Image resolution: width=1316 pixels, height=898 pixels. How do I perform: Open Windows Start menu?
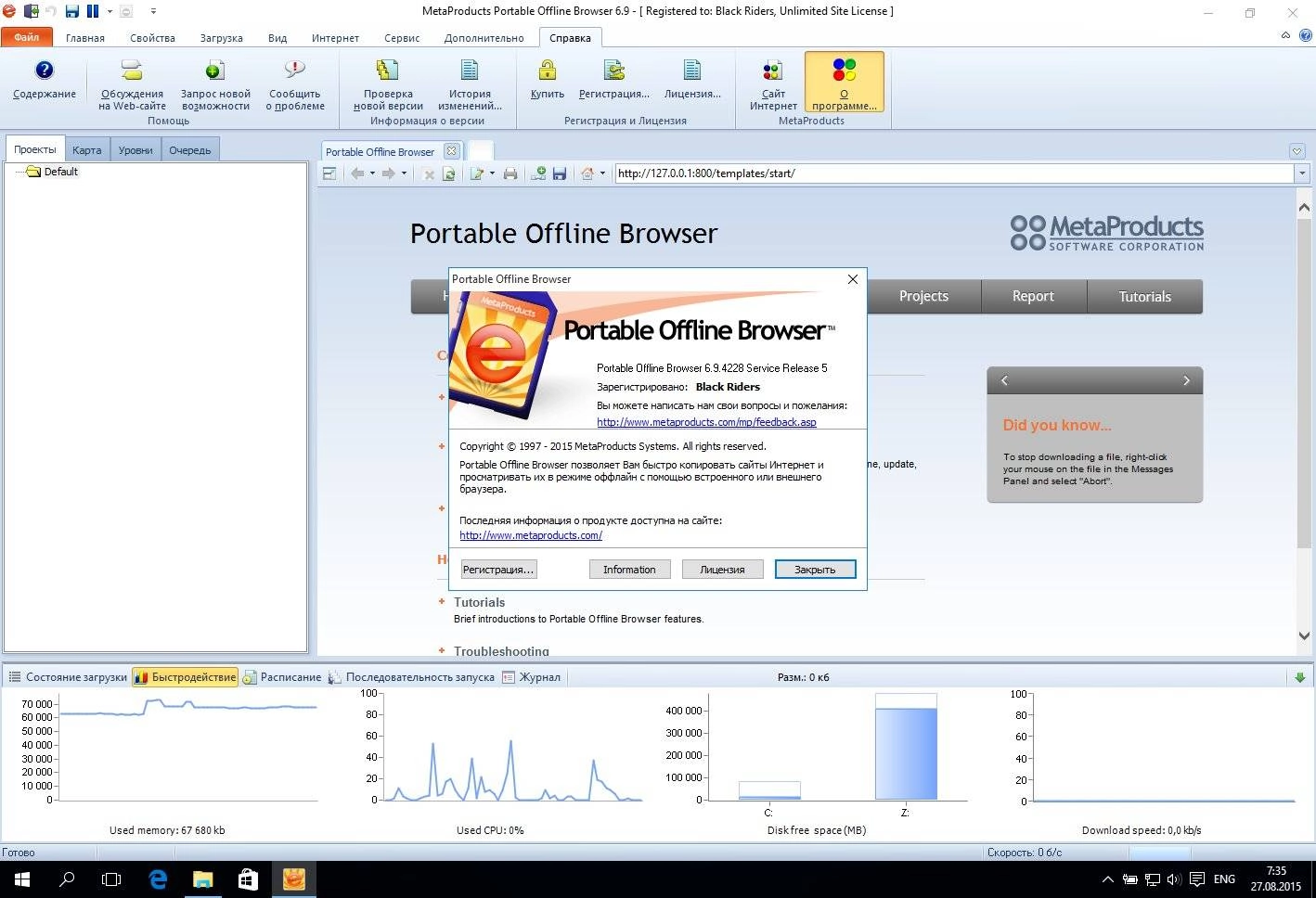(22, 879)
